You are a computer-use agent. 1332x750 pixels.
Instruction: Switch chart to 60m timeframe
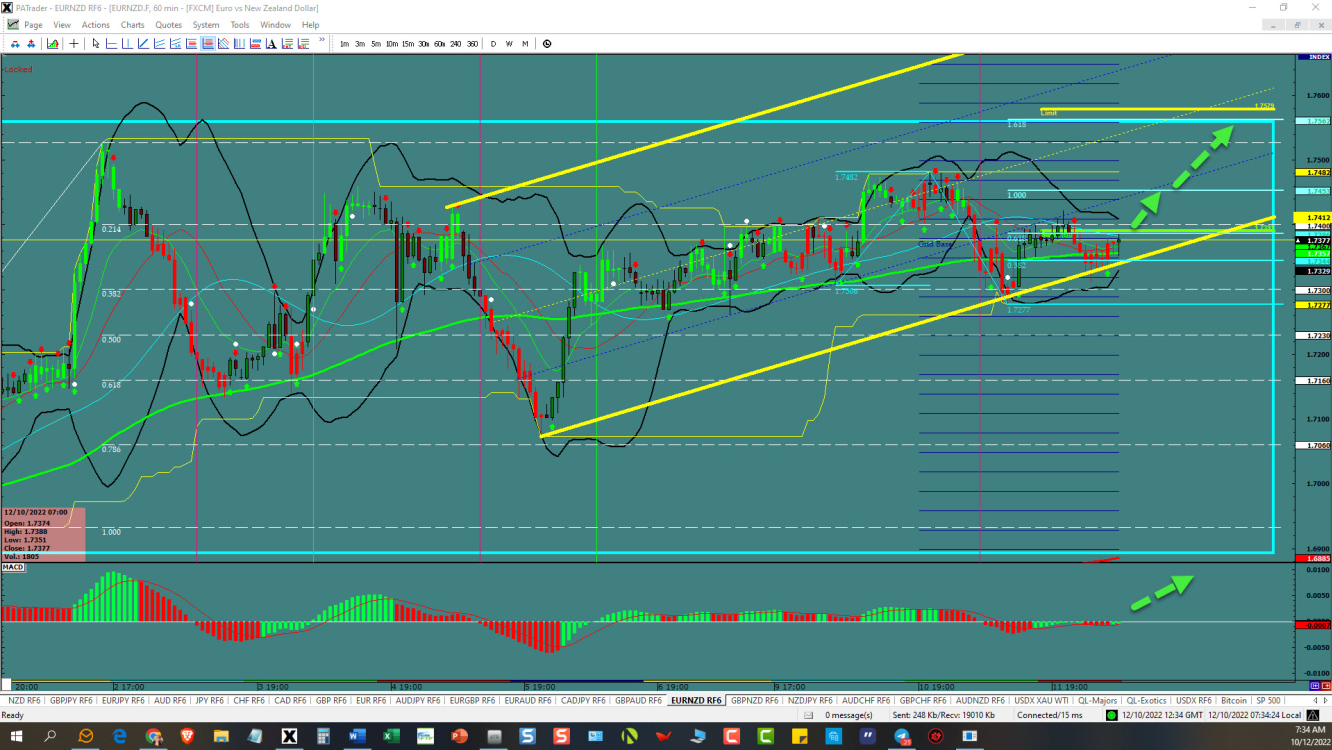click(x=440, y=44)
